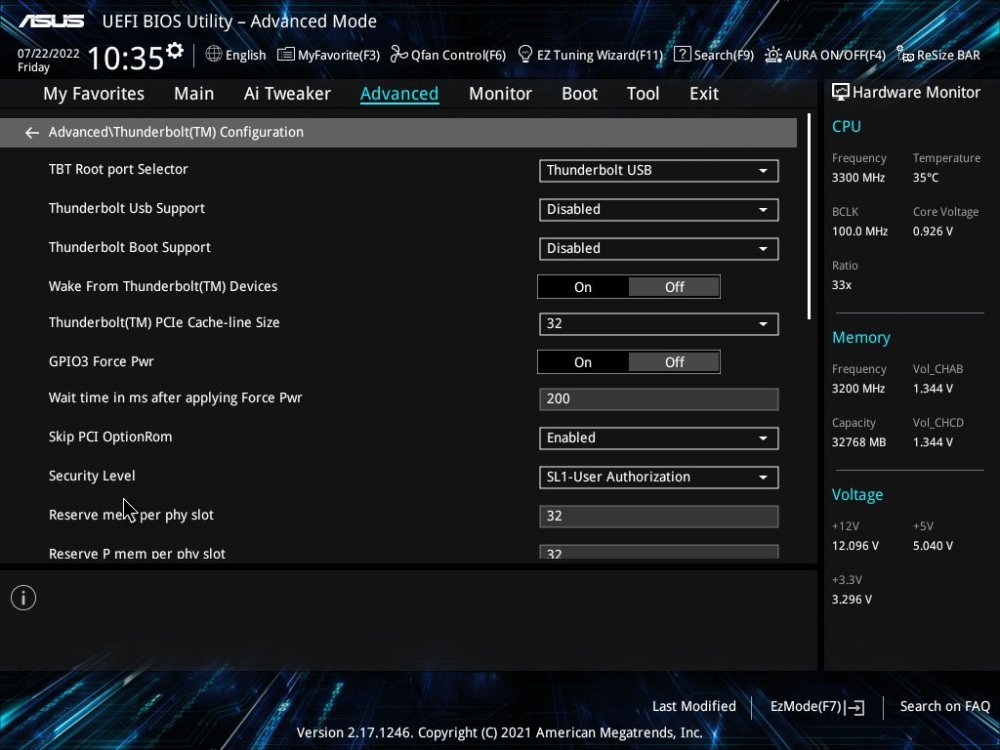The image size is (1000, 750).
Task: Click the memory capacity 32768 MB value
Action: (858, 443)
